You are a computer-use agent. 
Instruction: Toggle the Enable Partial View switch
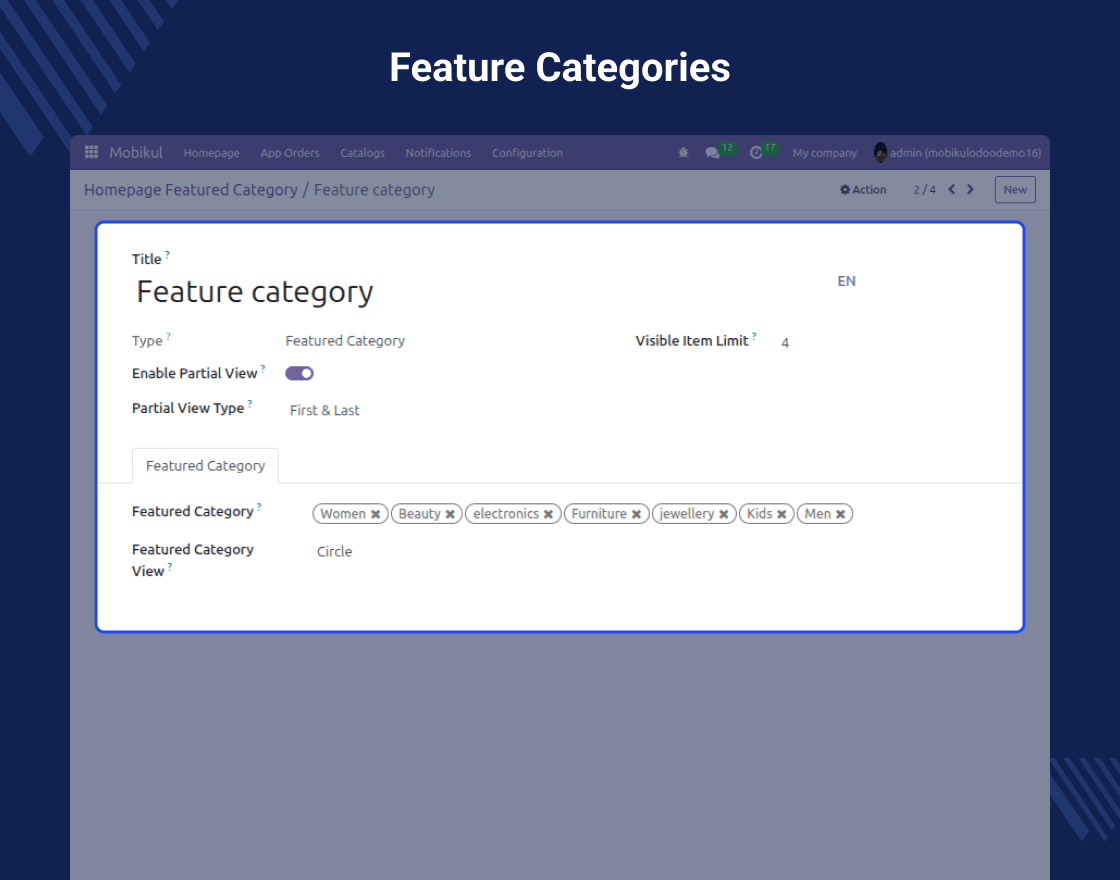(299, 373)
